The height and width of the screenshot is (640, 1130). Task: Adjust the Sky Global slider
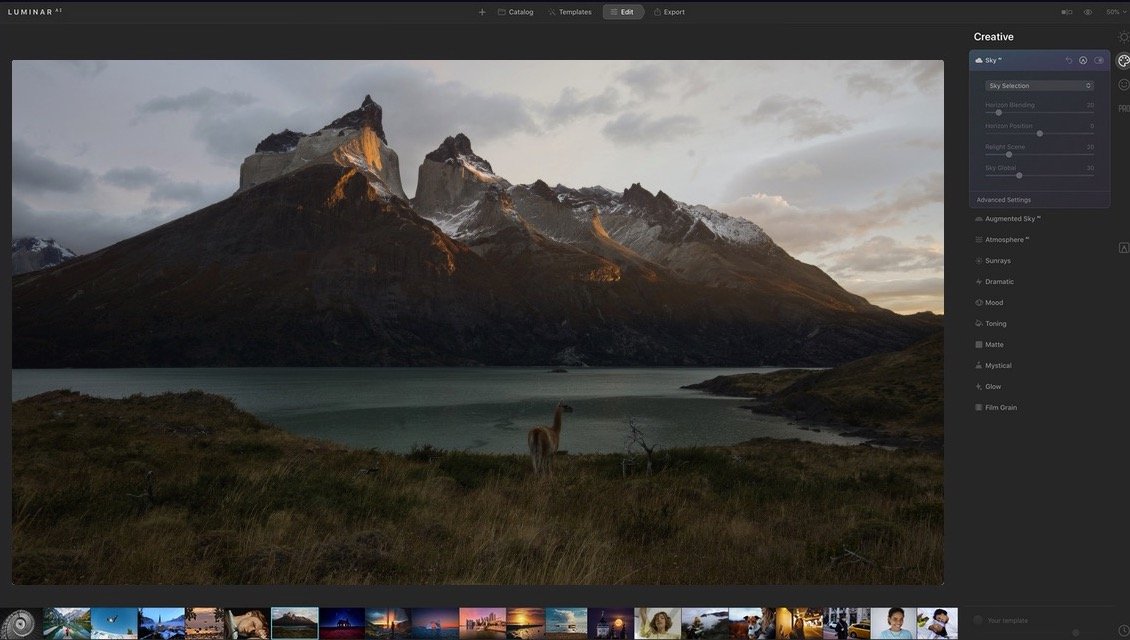(1019, 175)
